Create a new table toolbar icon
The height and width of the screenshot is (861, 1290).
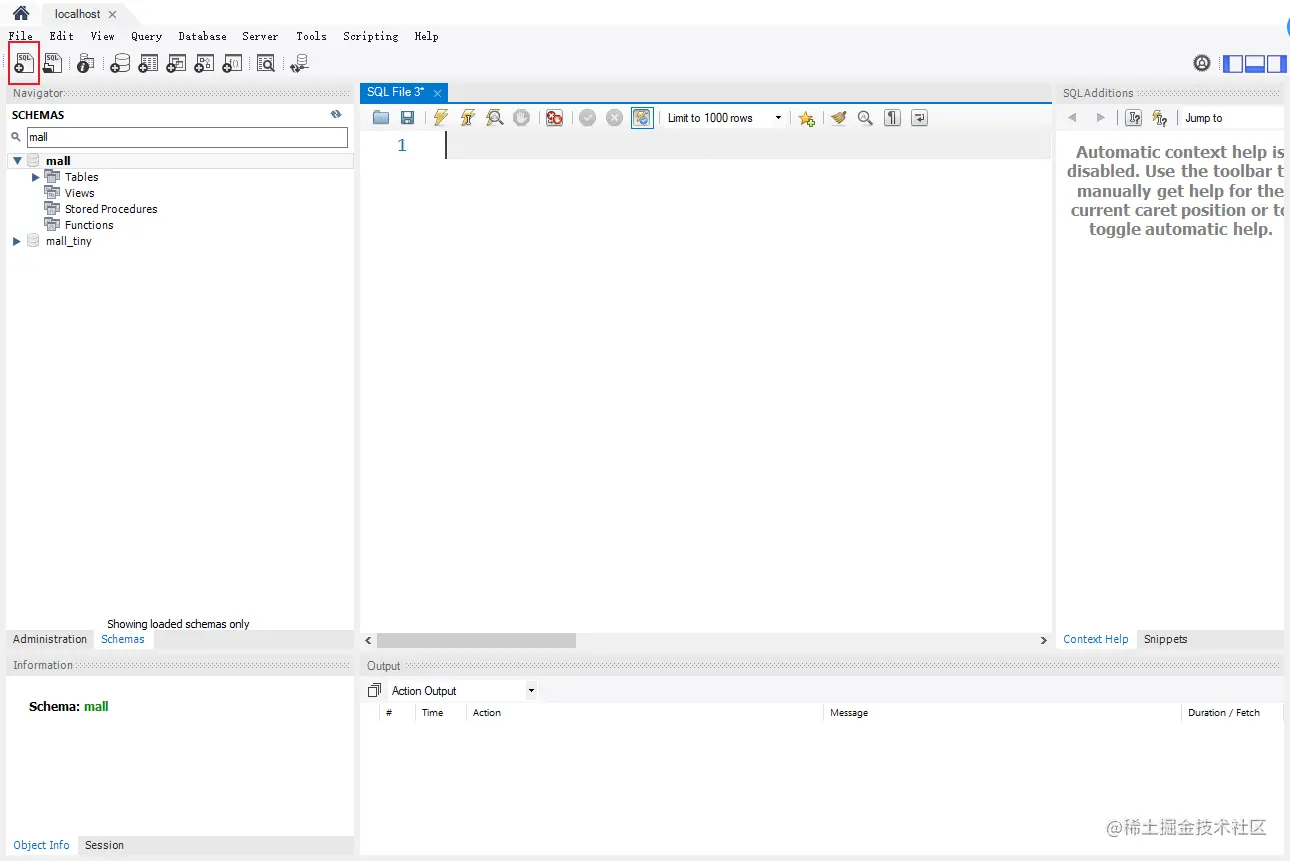tap(148, 63)
